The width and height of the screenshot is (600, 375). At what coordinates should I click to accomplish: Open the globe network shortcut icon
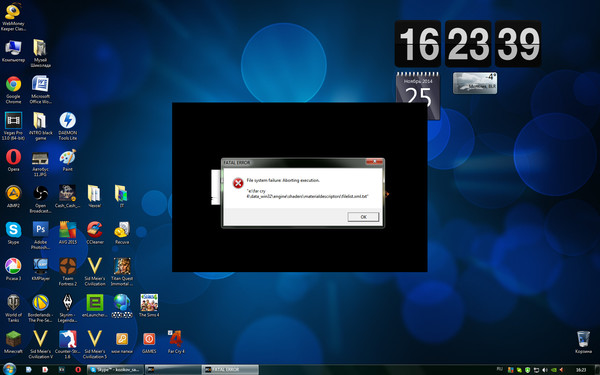pyautogui.click(x=122, y=305)
